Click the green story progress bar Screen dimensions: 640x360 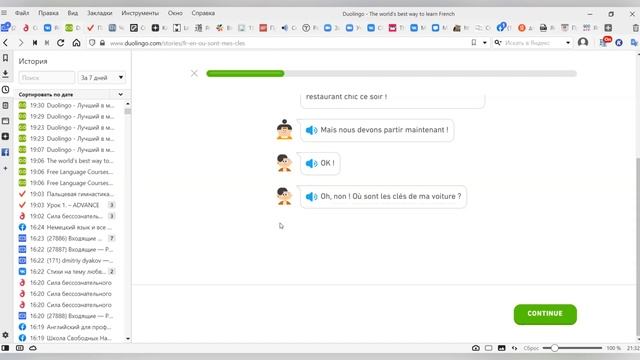[x=245, y=73]
